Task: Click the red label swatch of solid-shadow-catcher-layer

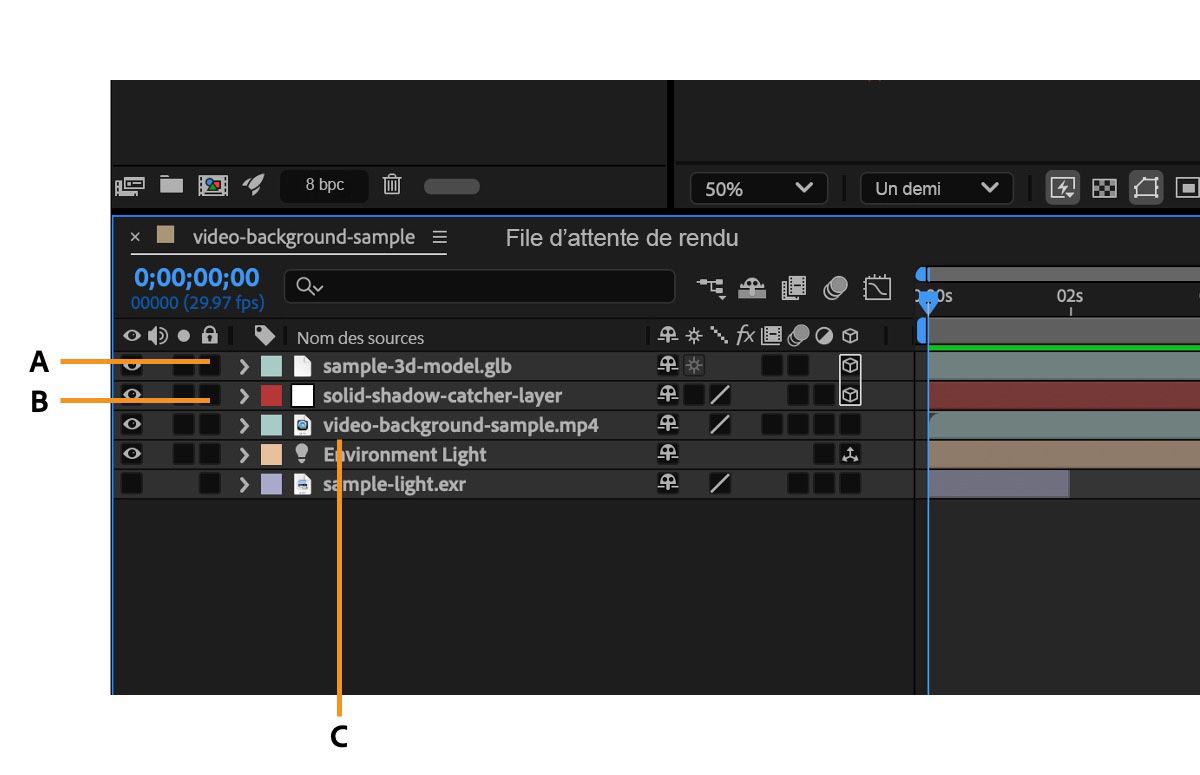Action: (x=270, y=394)
